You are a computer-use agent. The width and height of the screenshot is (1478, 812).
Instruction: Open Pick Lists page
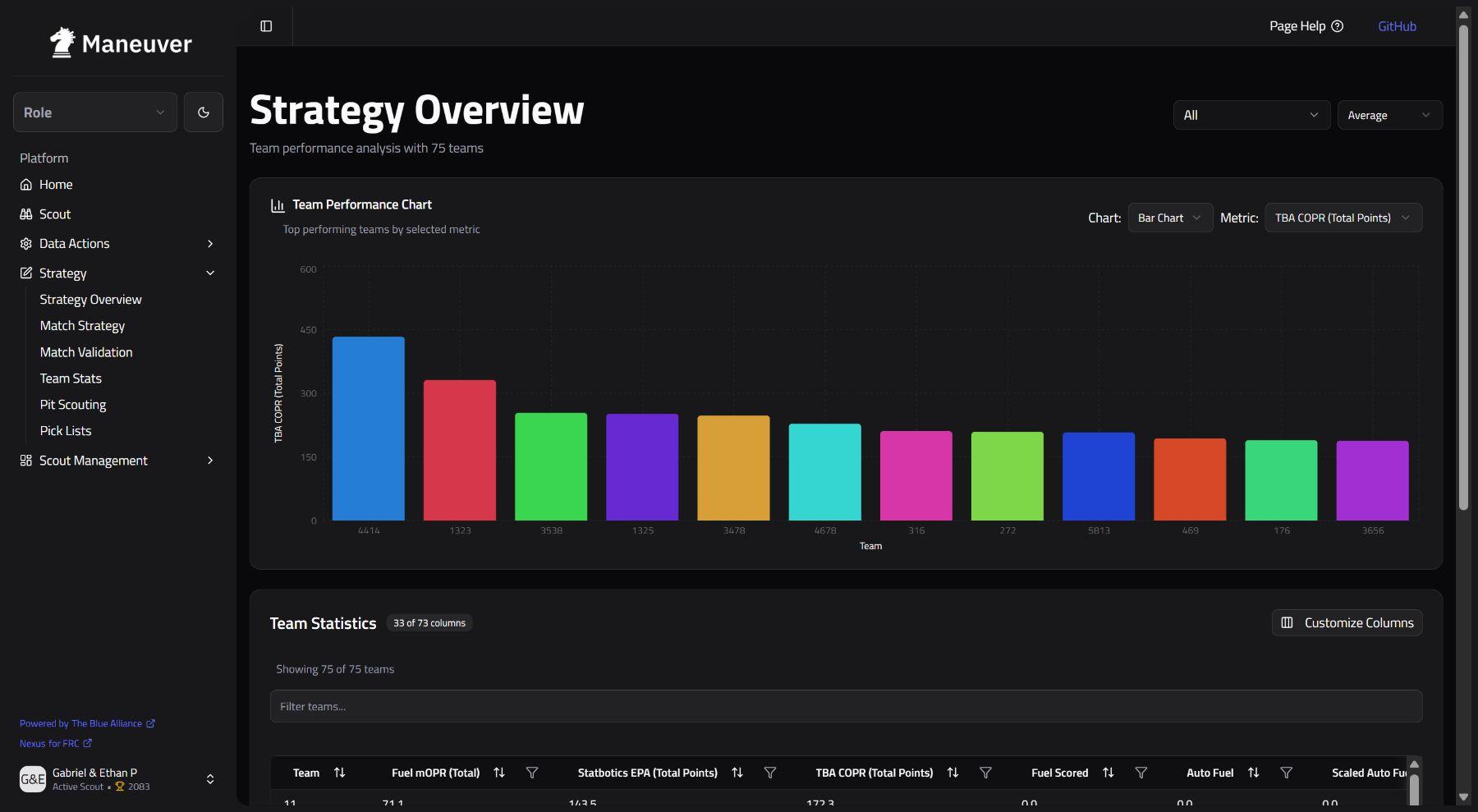[66, 431]
